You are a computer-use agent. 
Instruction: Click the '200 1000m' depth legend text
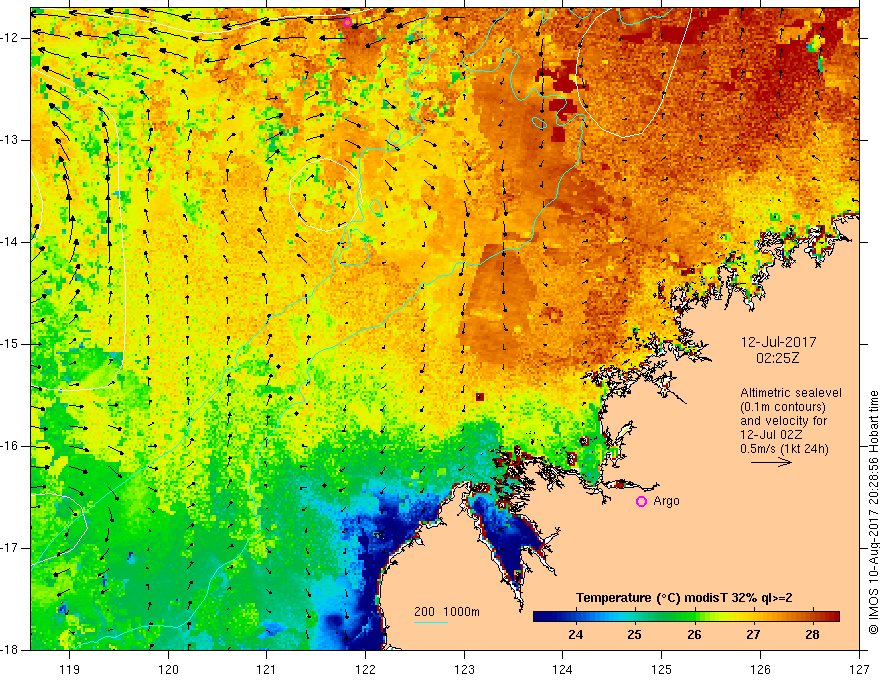pos(447,612)
